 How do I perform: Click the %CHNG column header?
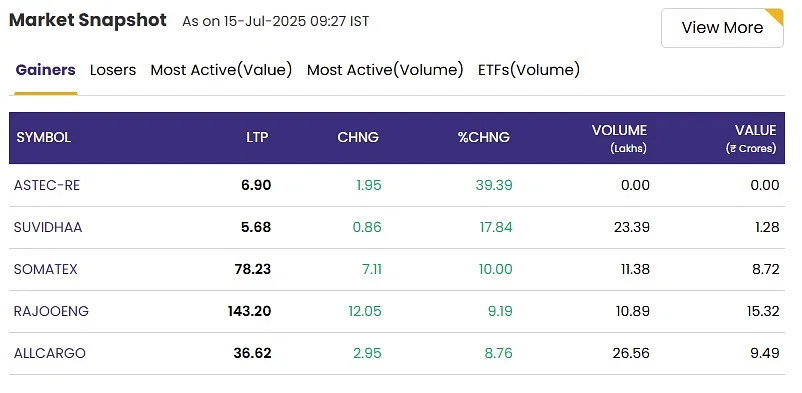484,138
